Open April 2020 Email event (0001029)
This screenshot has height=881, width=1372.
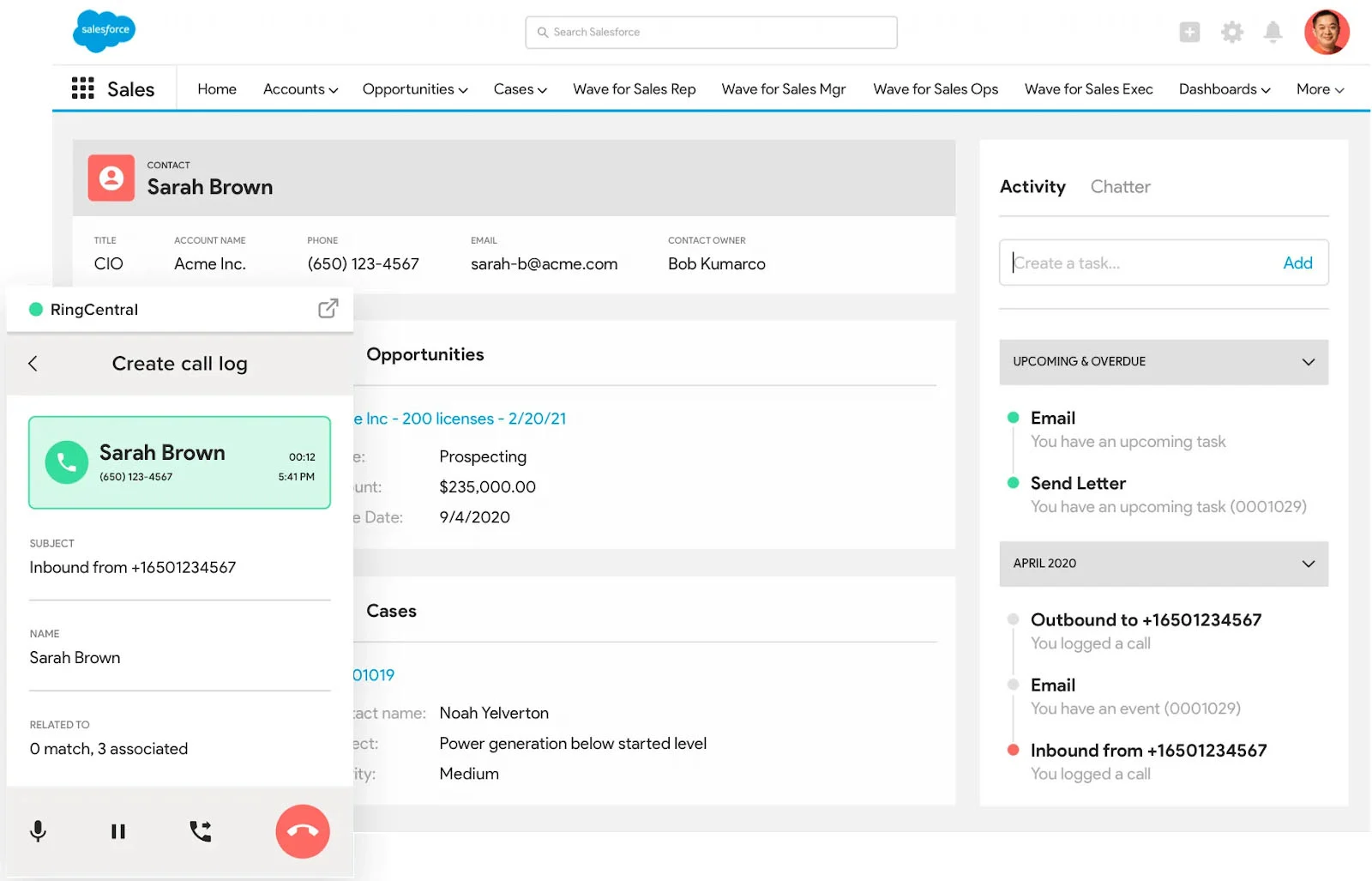pyautogui.click(x=1053, y=685)
